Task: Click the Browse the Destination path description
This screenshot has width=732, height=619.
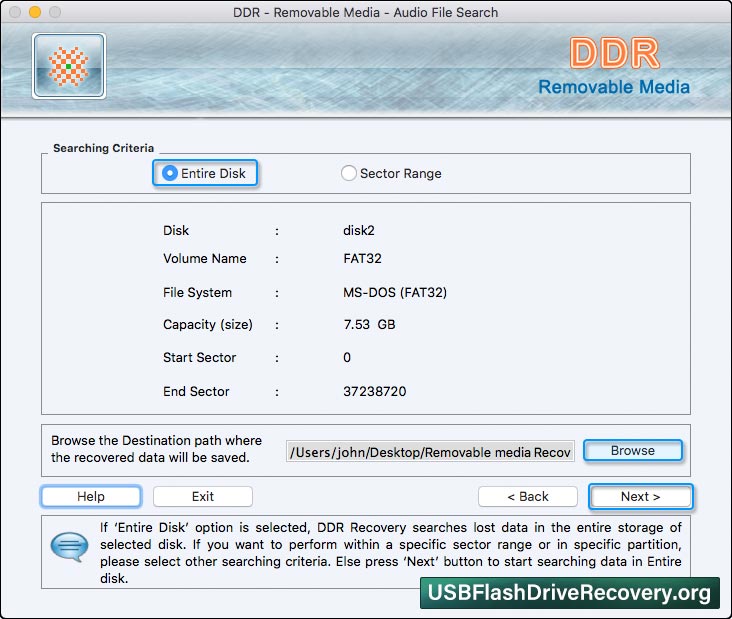Action: pos(156,449)
